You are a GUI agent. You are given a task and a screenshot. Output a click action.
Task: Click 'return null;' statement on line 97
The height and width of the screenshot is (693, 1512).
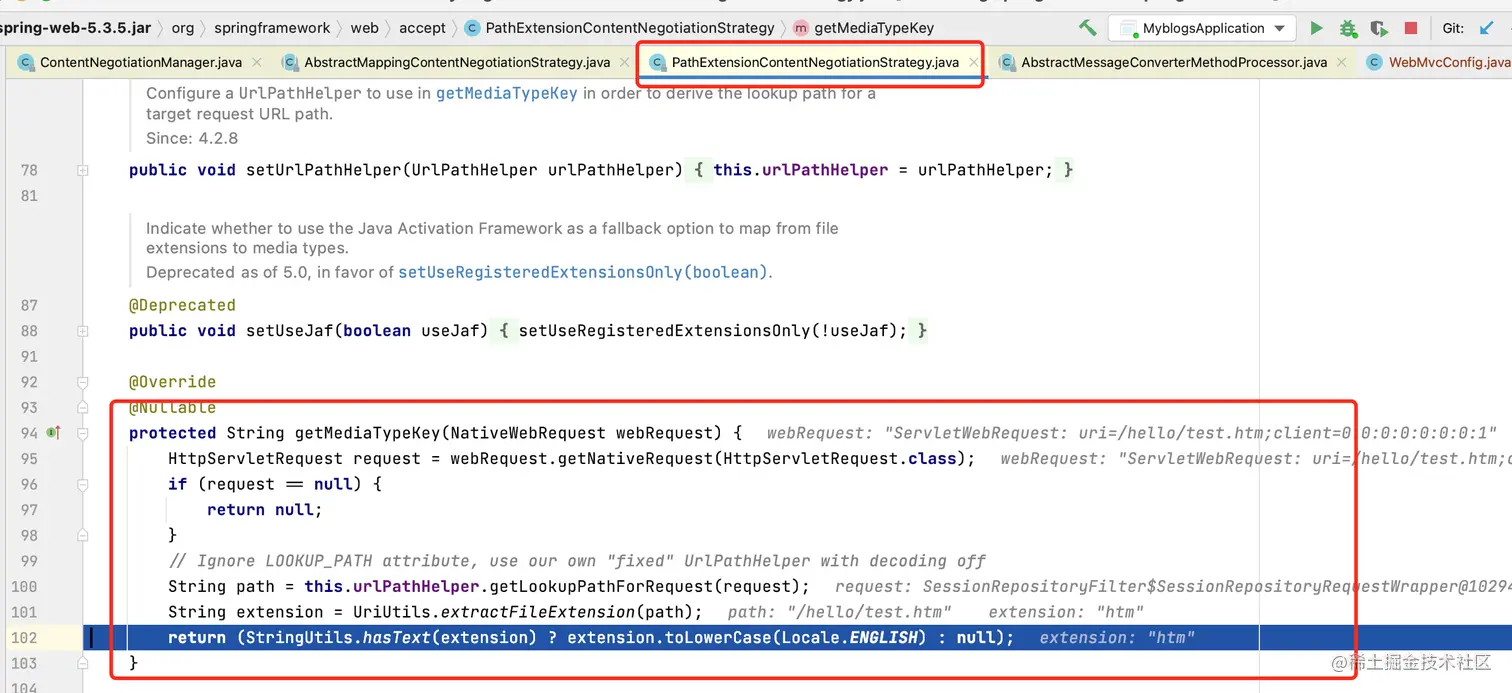click(x=265, y=510)
